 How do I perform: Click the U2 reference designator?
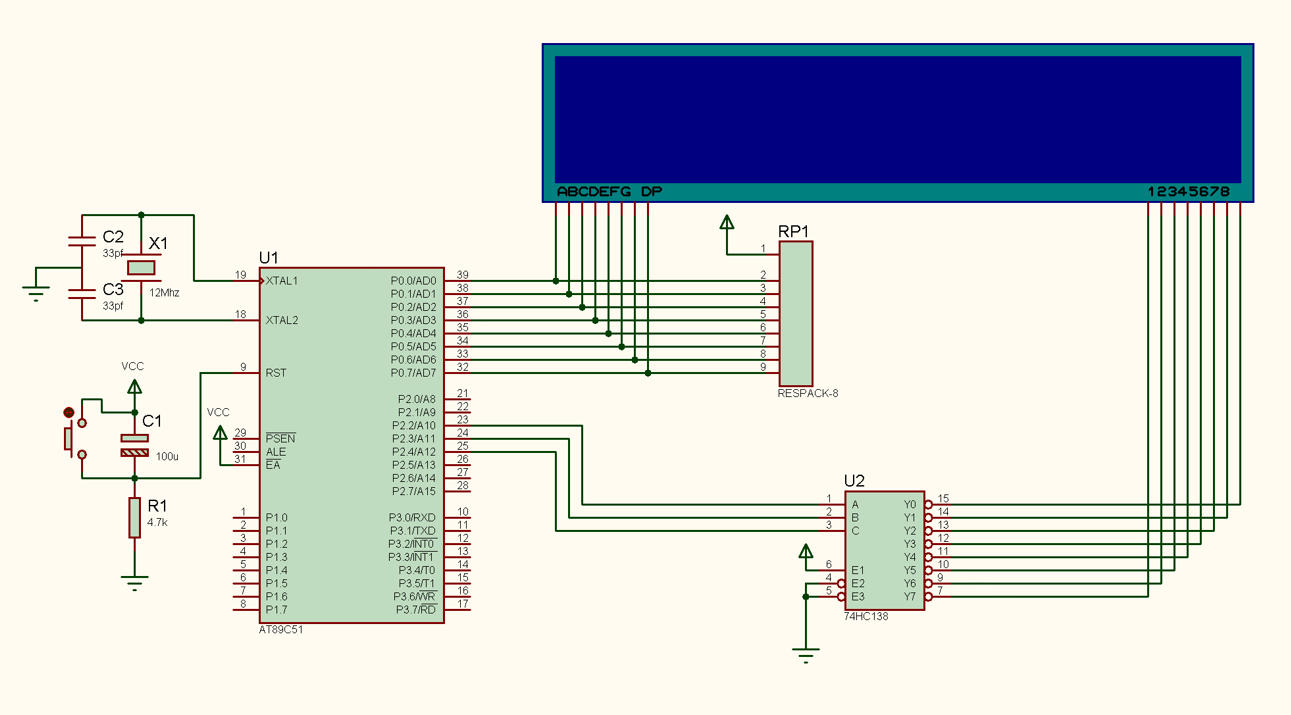[854, 480]
